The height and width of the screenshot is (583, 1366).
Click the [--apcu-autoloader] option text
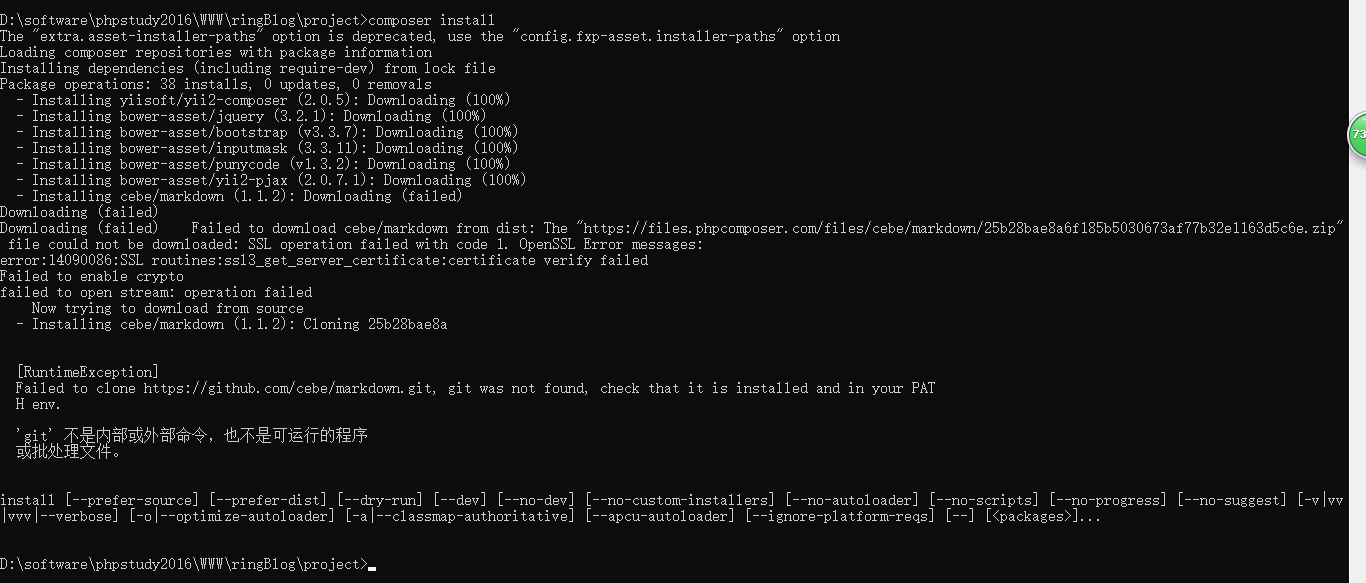pyautogui.click(x=660, y=516)
